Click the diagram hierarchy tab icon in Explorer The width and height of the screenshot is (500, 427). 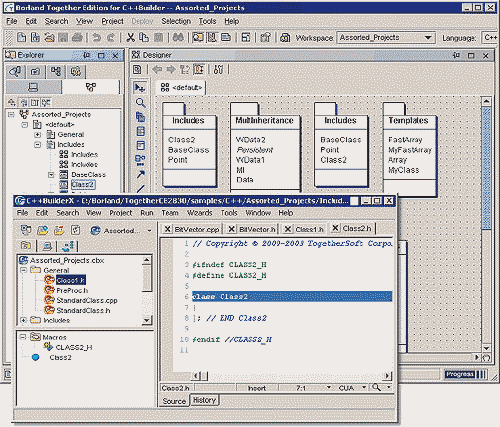tap(56, 71)
